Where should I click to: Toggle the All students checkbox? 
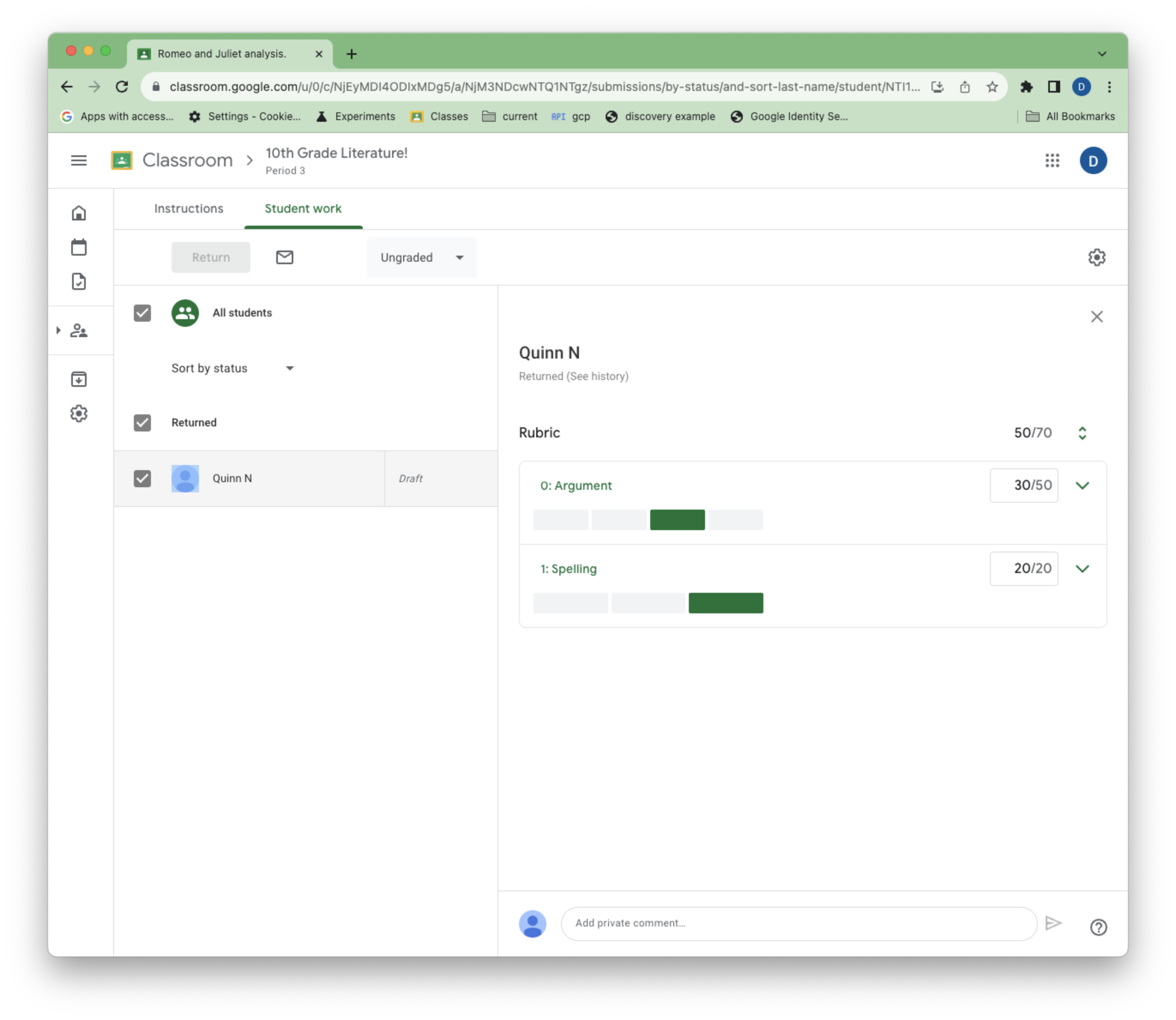[141, 312]
